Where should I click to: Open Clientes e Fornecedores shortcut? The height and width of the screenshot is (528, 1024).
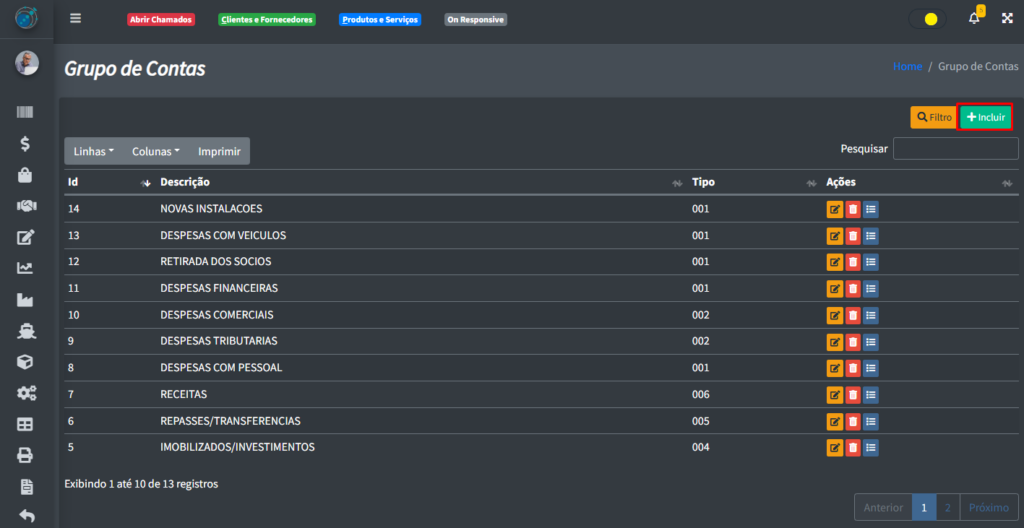click(266, 19)
